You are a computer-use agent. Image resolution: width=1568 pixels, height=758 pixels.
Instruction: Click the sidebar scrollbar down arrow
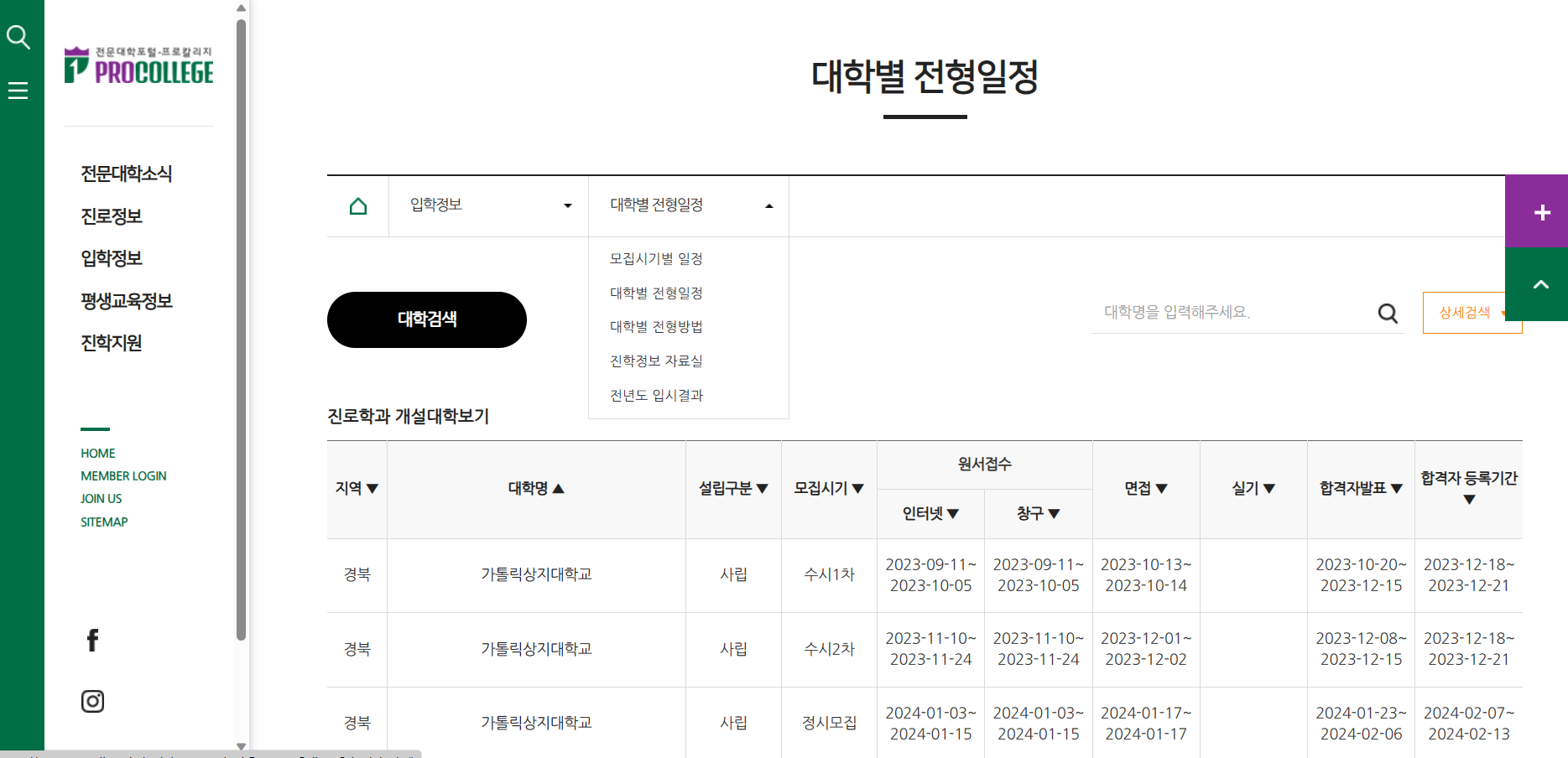click(241, 746)
